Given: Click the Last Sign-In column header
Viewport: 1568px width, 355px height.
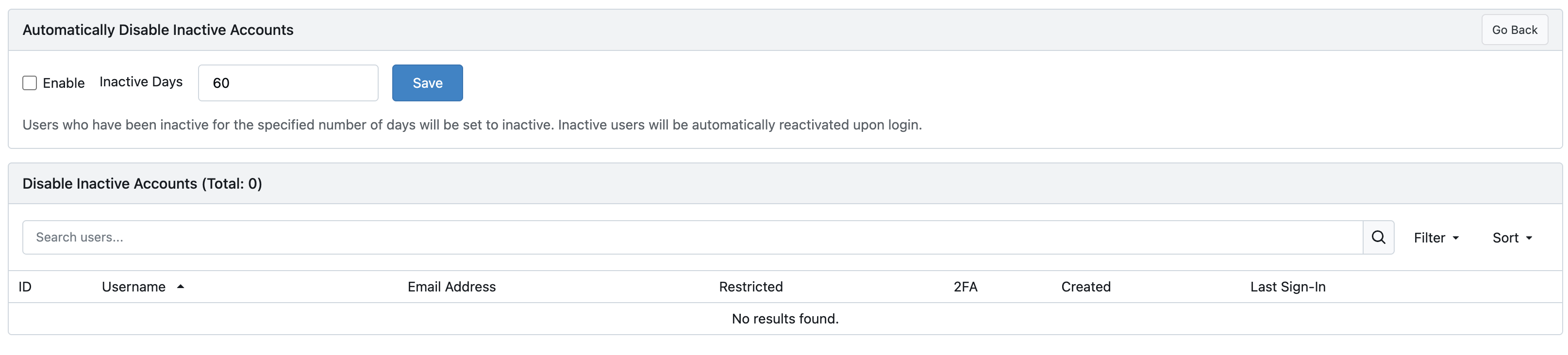Looking at the screenshot, I should 1287,287.
